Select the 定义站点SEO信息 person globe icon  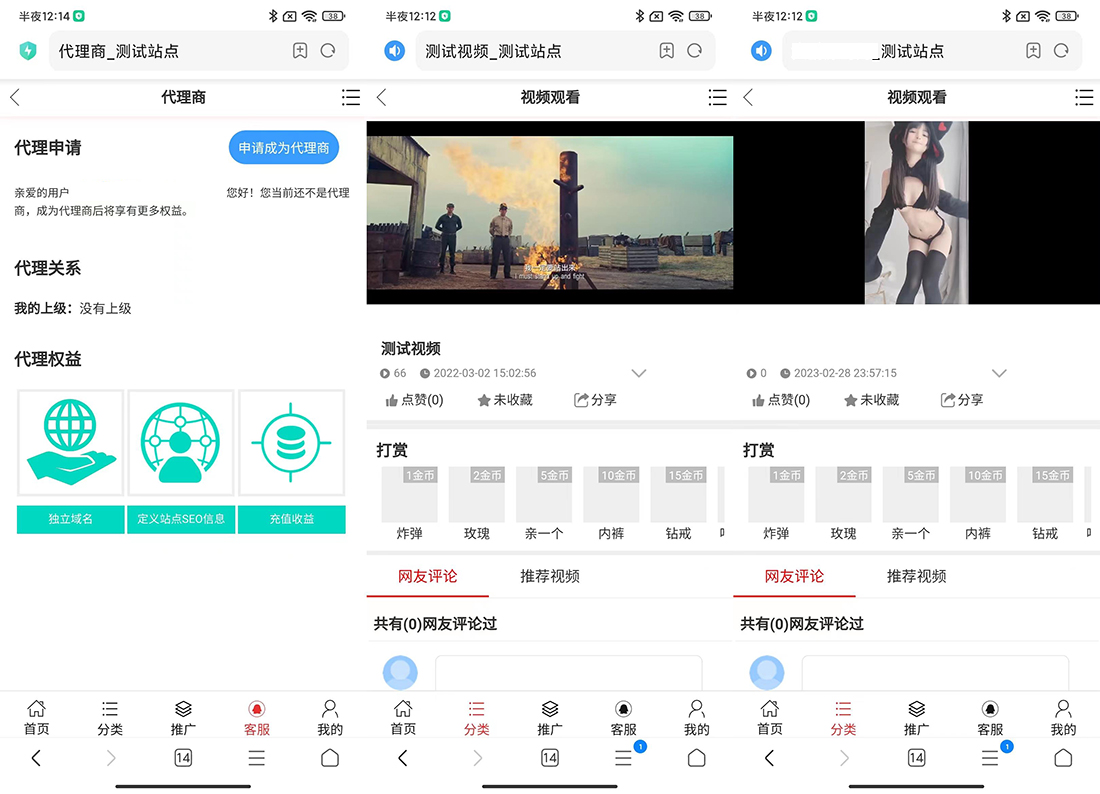(x=180, y=443)
